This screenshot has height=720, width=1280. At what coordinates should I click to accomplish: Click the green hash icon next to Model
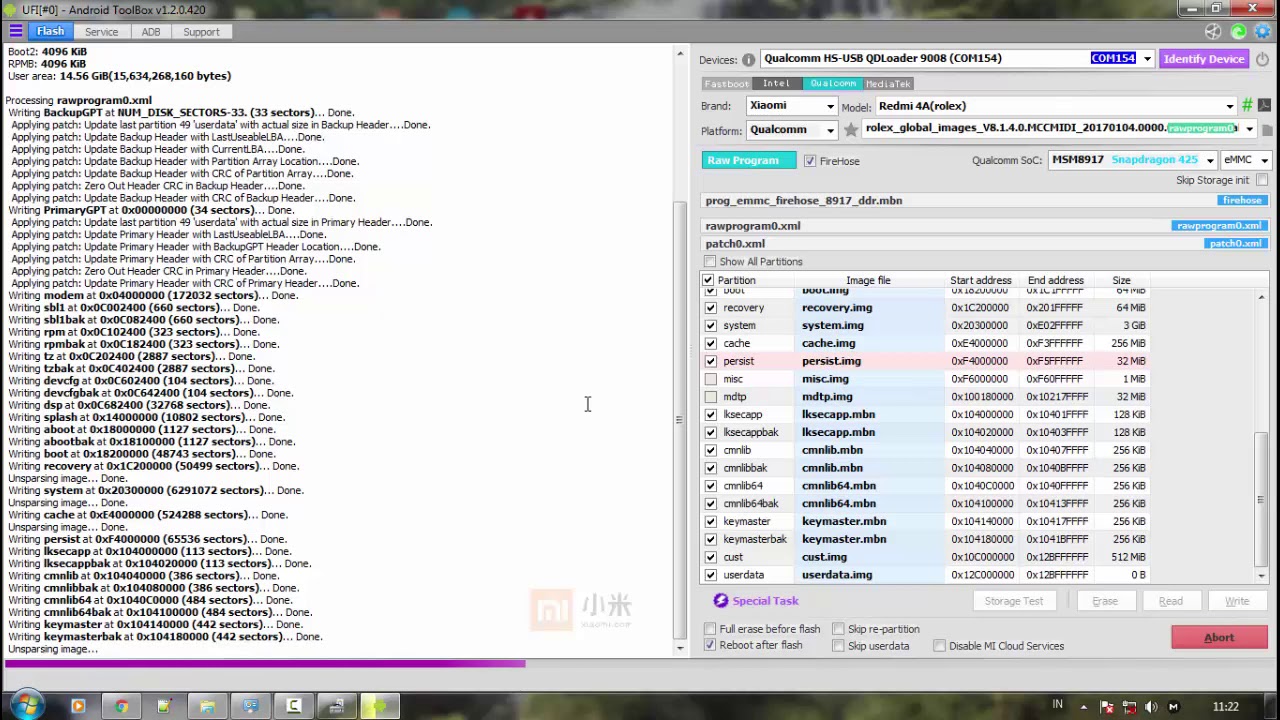pos(1247,105)
